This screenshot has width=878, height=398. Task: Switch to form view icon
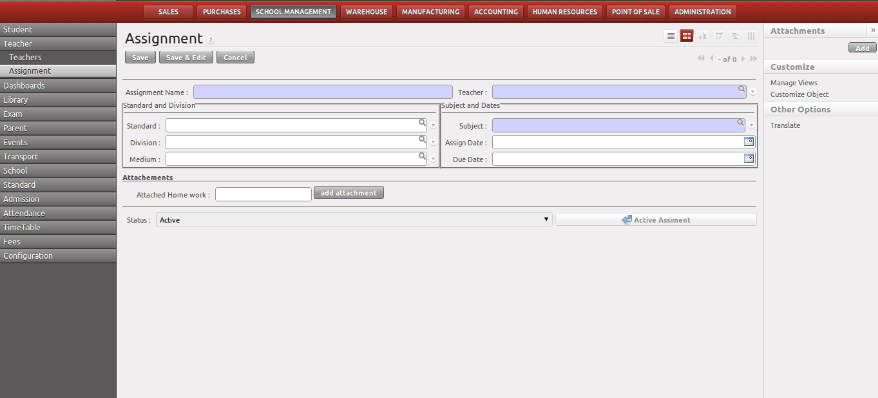tap(686, 36)
